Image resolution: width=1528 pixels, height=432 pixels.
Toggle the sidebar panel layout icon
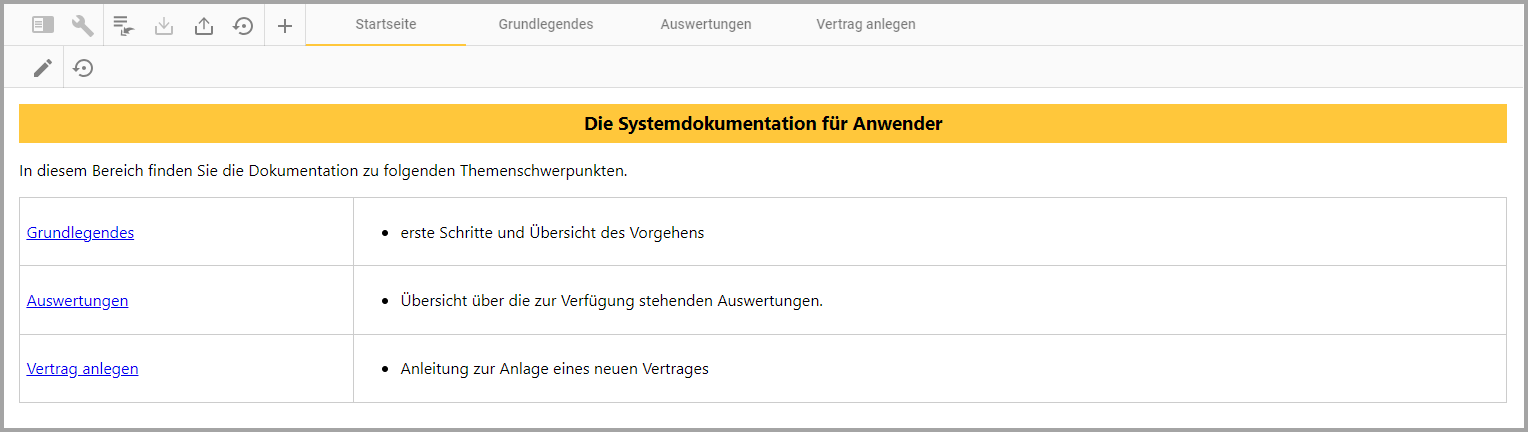tap(43, 25)
